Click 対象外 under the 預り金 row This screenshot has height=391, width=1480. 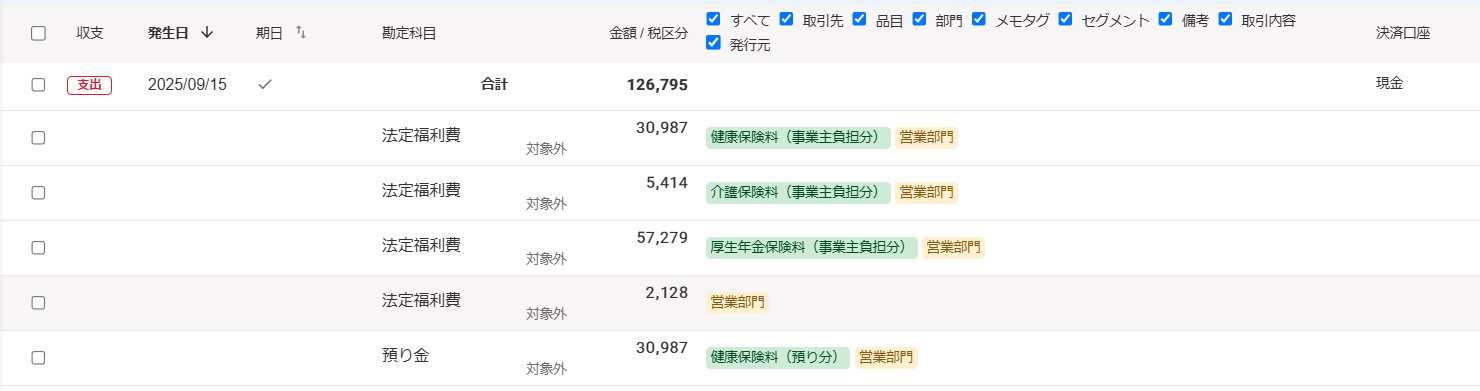click(x=546, y=369)
